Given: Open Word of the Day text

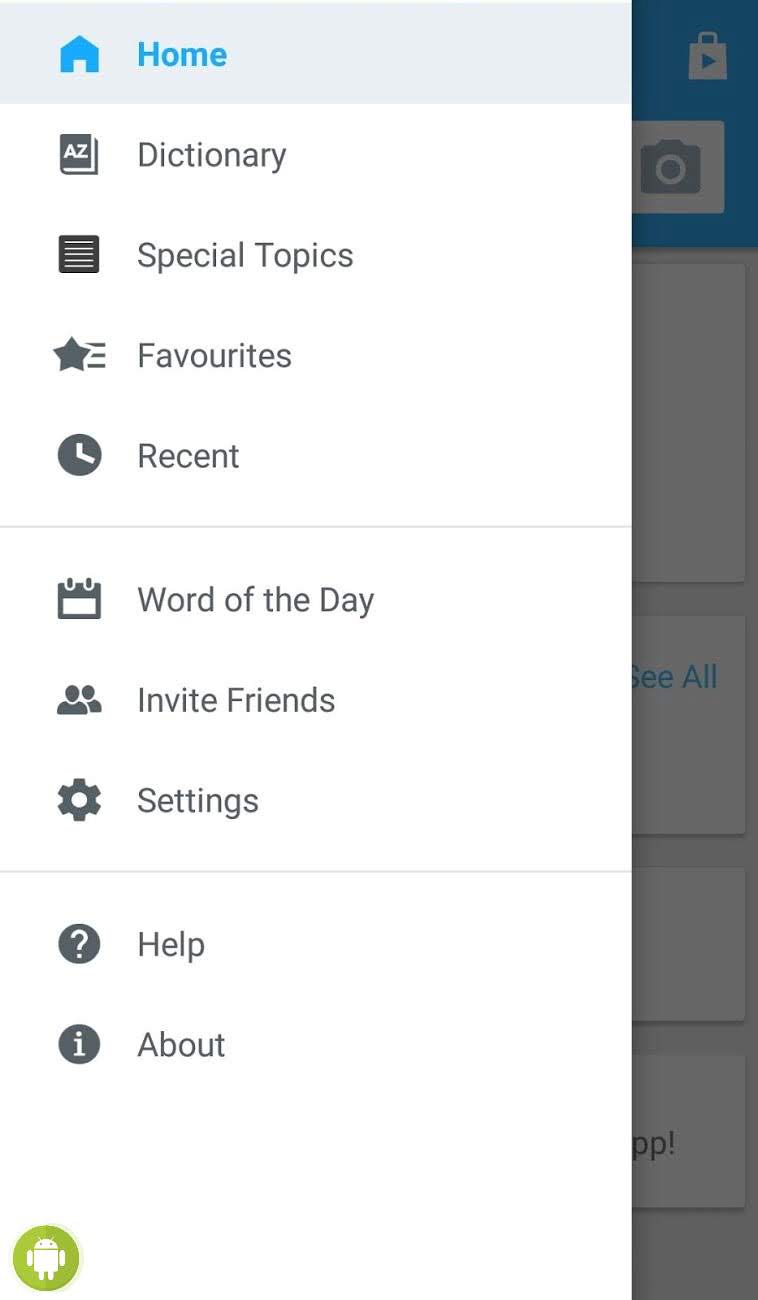Looking at the screenshot, I should (255, 599).
